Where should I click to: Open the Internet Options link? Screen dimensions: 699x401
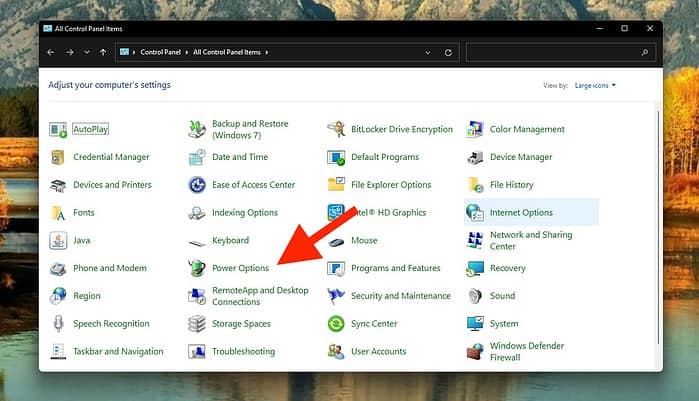tap(521, 212)
